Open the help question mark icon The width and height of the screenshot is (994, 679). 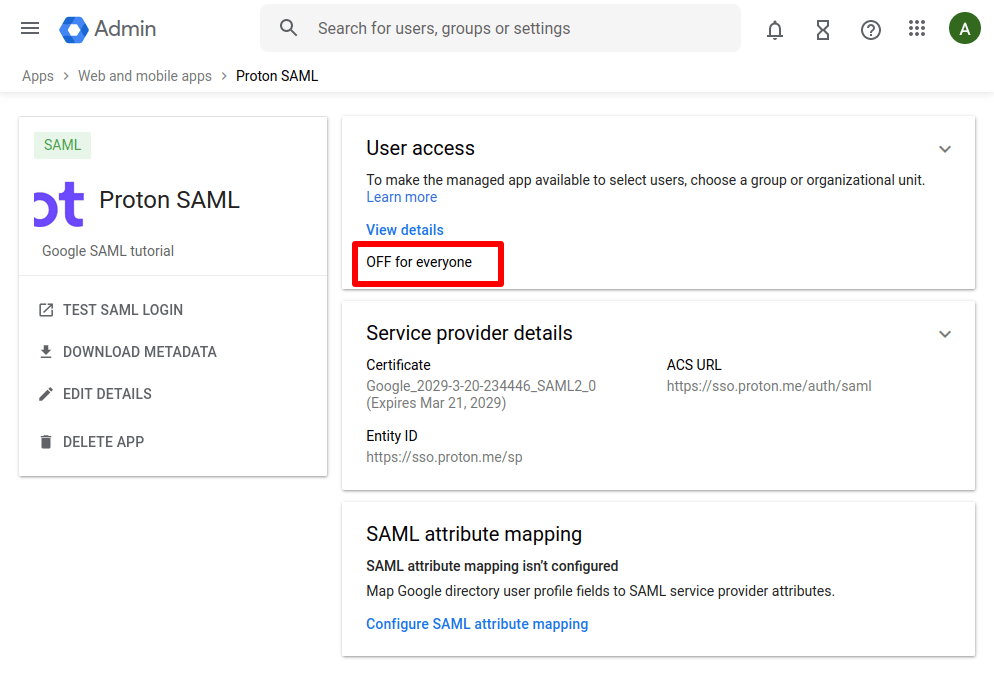(x=871, y=30)
